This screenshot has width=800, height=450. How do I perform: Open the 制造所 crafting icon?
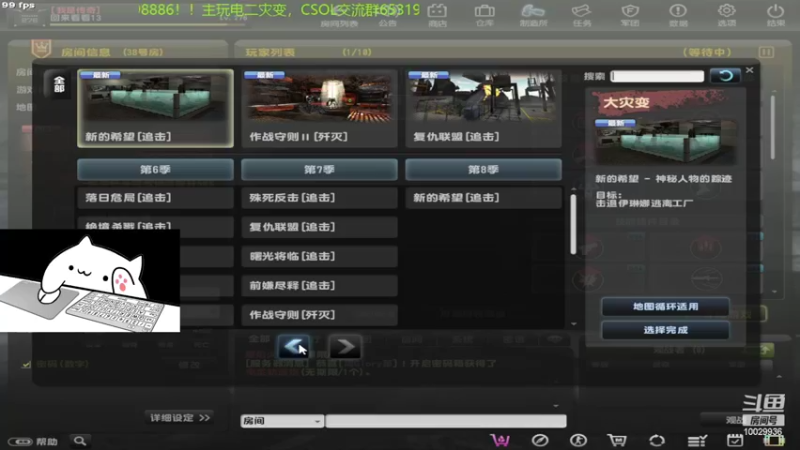pyautogui.click(x=533, y=14)
